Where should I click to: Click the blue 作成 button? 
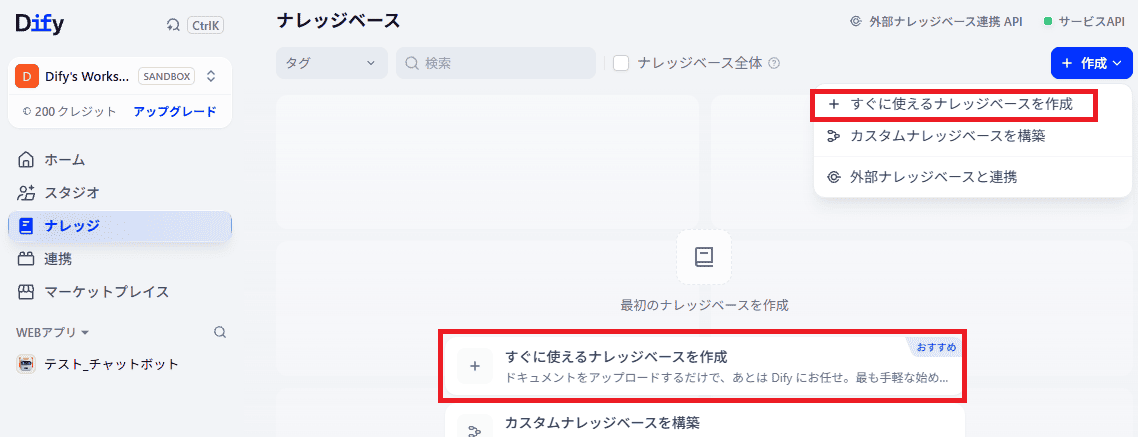(x=1091, y=63)
